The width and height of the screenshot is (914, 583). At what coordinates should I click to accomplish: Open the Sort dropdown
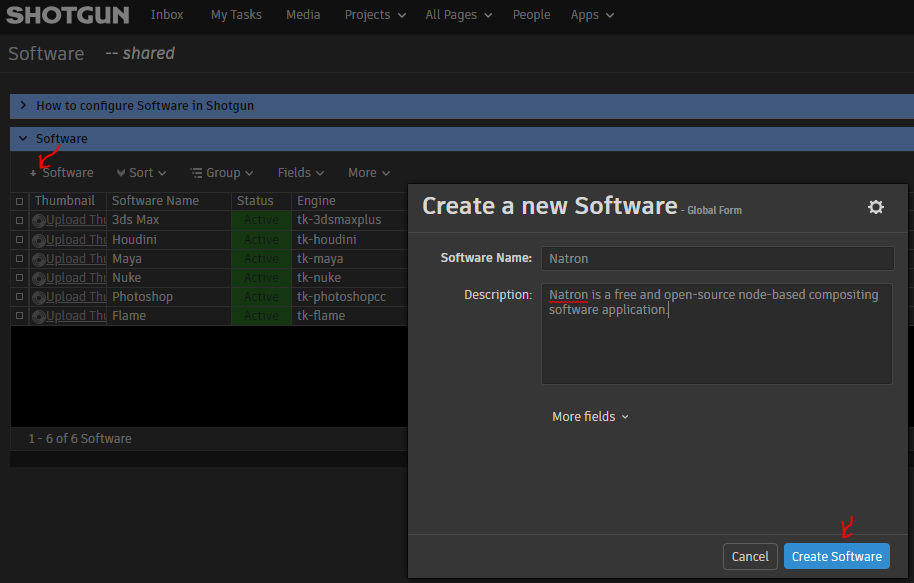coord(142,173)
